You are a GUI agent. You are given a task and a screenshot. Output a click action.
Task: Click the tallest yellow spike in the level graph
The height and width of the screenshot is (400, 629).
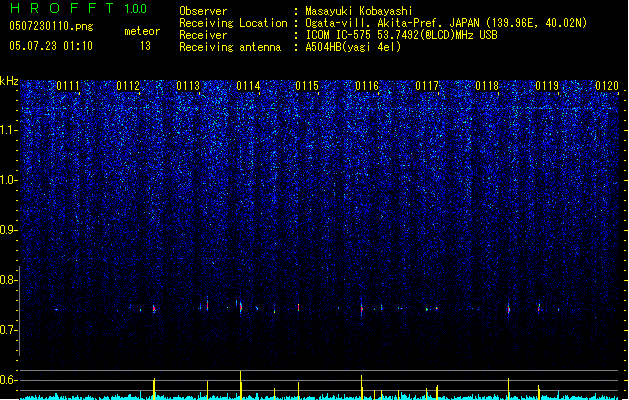(x=241, y=385)
